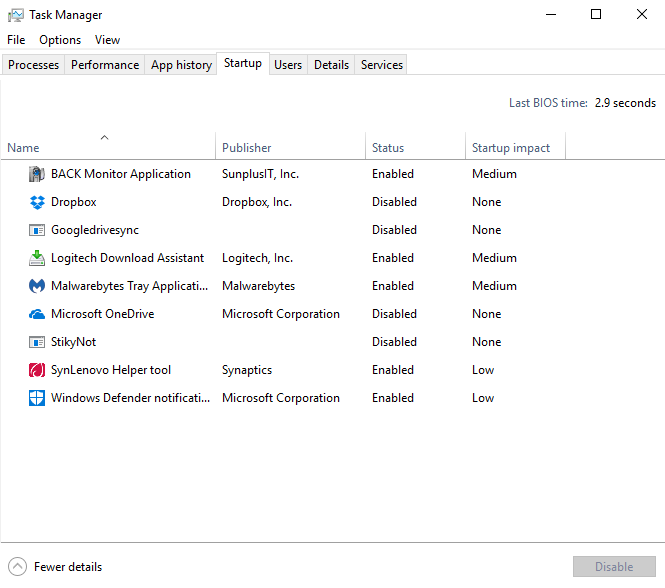The height and width of the screenshot is (588, 665).
Task: Select the Malwarebytes Tray Applicati... text
Action: 130,286
